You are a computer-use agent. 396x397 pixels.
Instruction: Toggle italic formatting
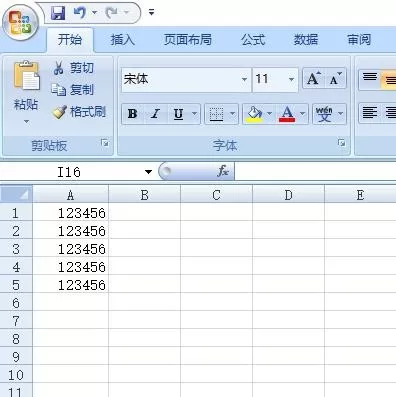point(155,114)
